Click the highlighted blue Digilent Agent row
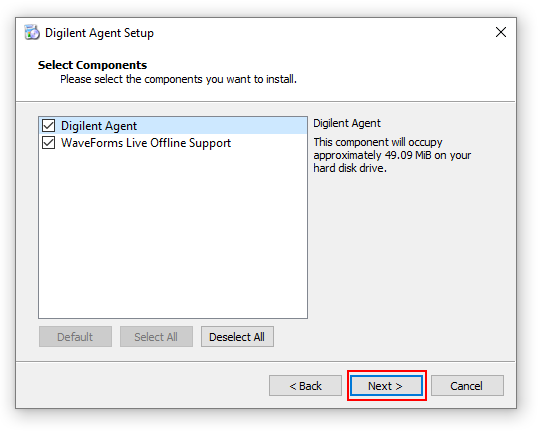 click(173, 125)
